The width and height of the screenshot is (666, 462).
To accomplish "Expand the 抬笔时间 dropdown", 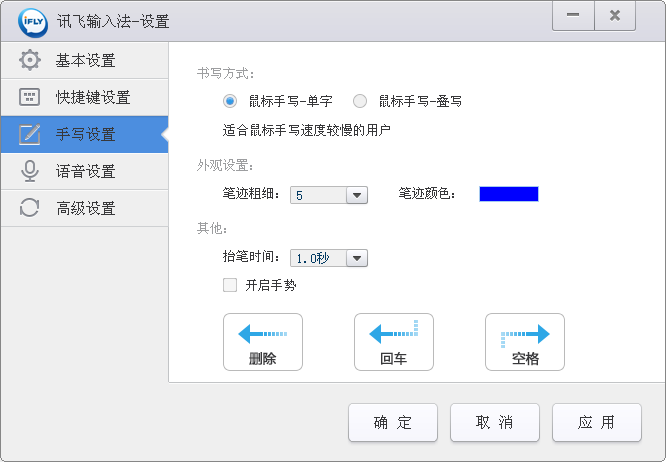I will pos(357,258).
